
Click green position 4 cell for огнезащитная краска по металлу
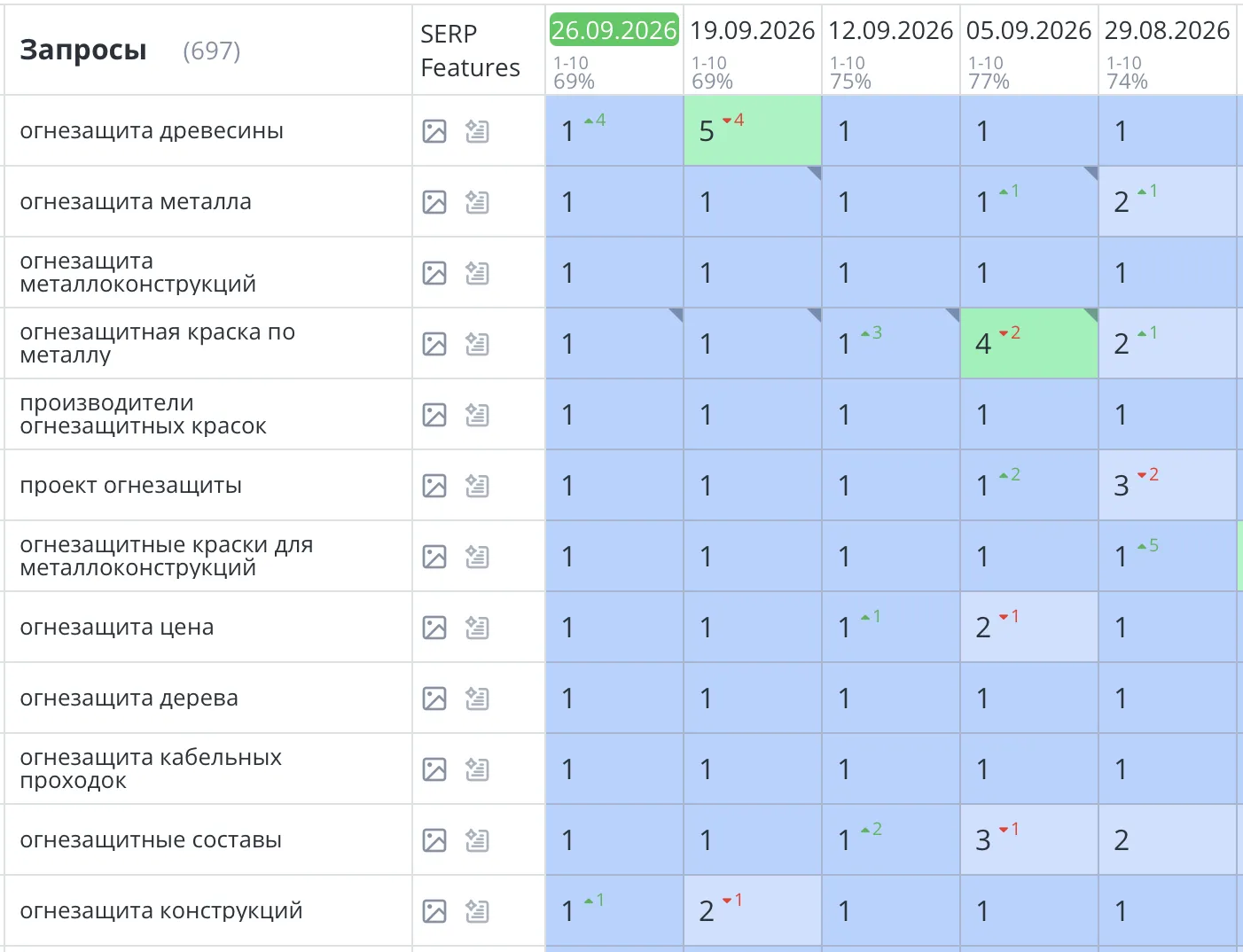pyautogui.click(x=1029, y=343)
